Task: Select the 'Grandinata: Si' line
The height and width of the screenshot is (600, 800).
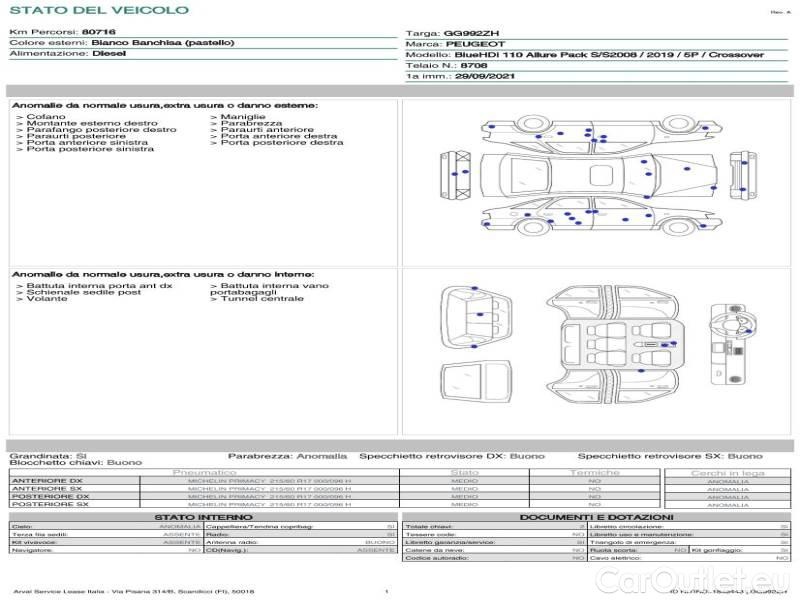Action: pos(48,456)
